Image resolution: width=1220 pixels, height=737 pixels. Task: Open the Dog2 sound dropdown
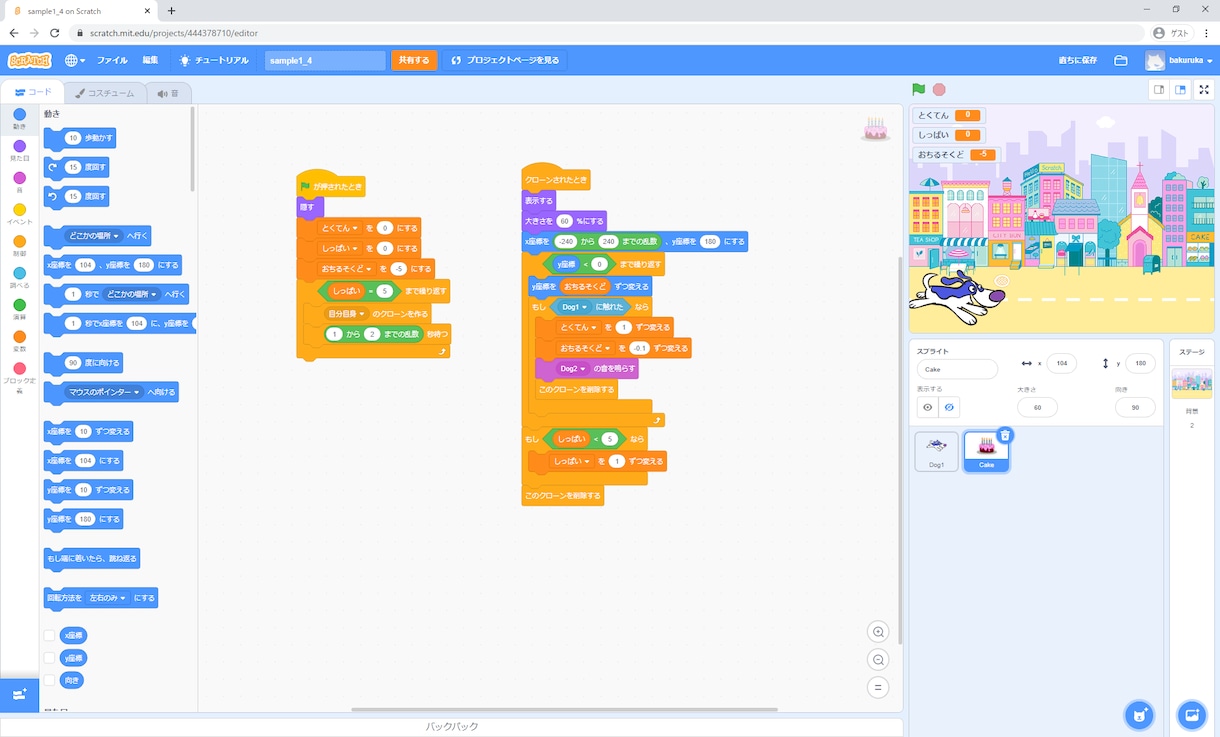[572, 368]
